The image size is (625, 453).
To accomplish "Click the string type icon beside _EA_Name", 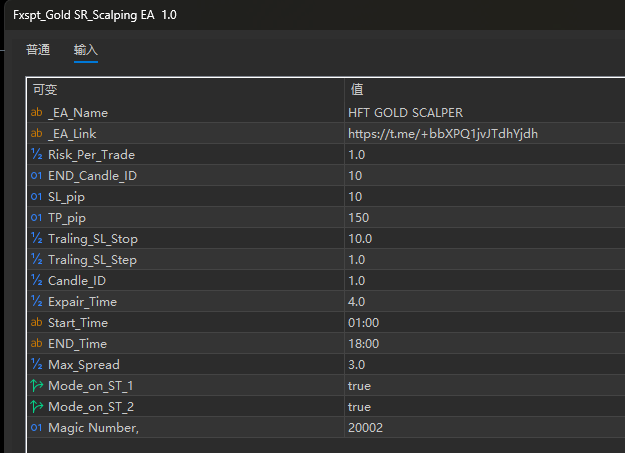I will (37, 113).
